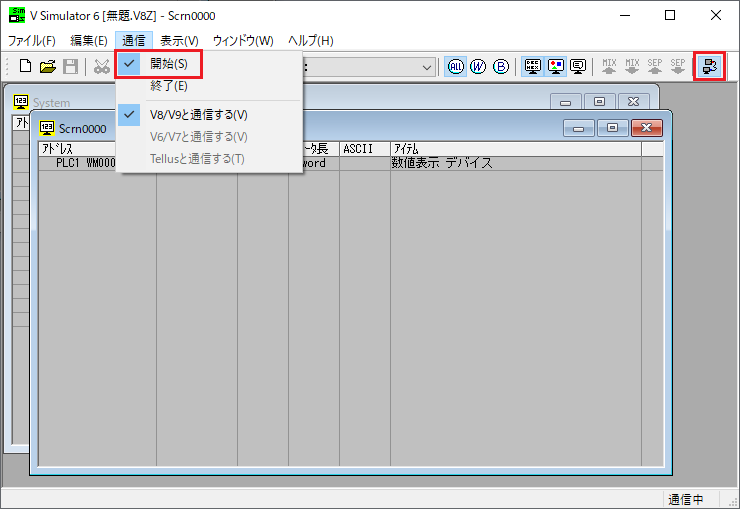740x509 pixels.
Task: Toggle V8/V9と通信する(V) checked option
Action: pos(198,115)
